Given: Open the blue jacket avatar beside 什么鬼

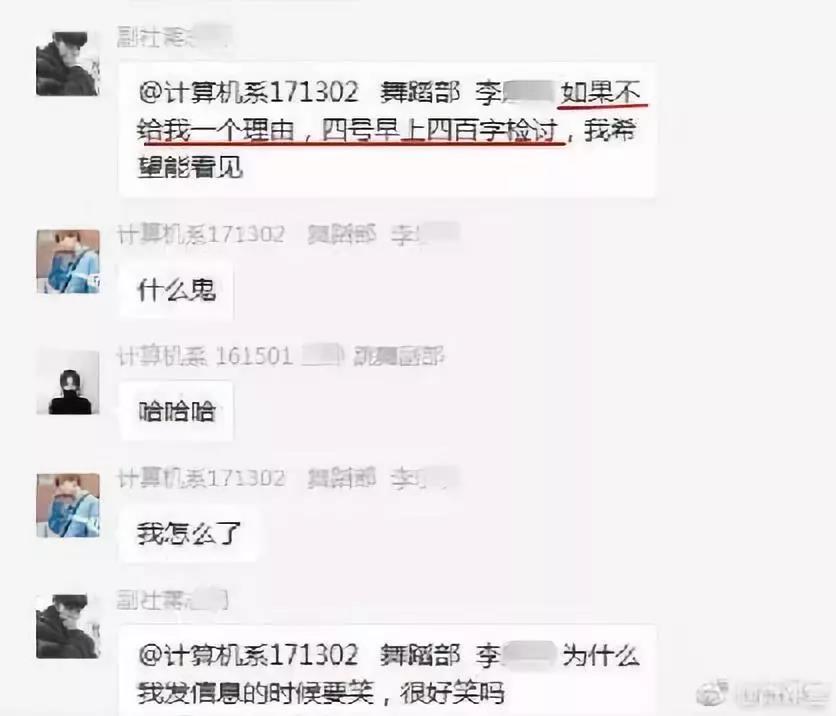Looking at the screenshot, I should (68, 261).
